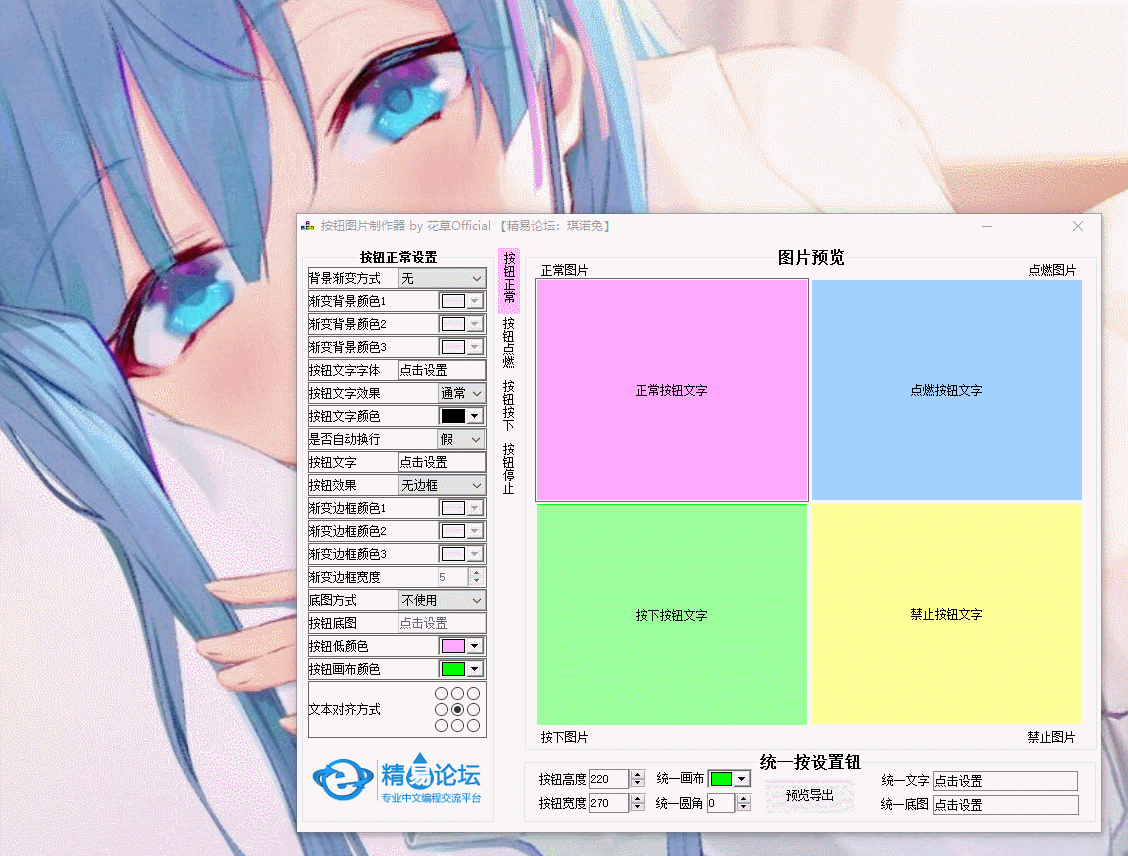Click 点击设置 for 统一底图

coord(1006,805)
